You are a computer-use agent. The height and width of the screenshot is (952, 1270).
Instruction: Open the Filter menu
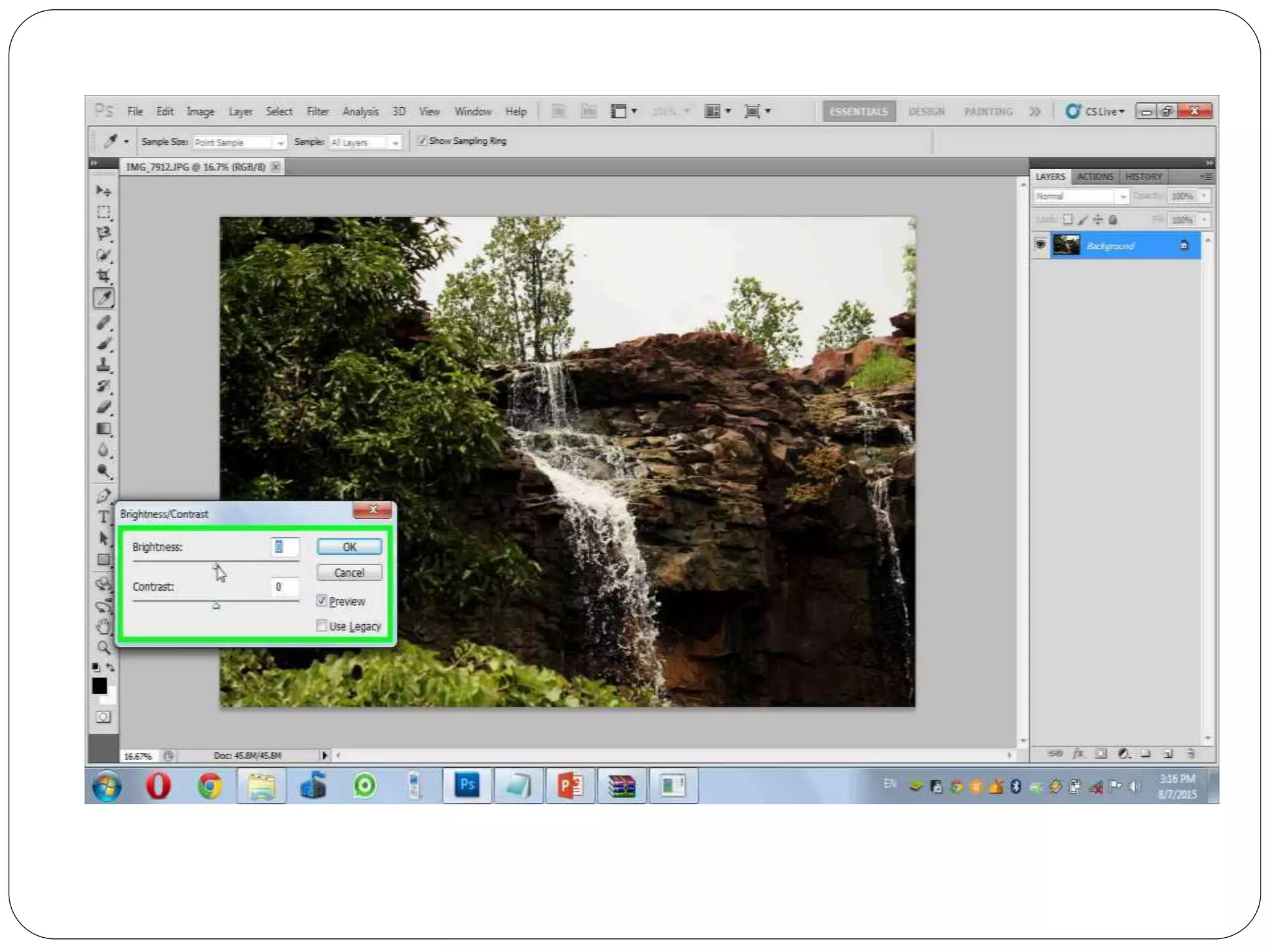(x=317, y=112)
